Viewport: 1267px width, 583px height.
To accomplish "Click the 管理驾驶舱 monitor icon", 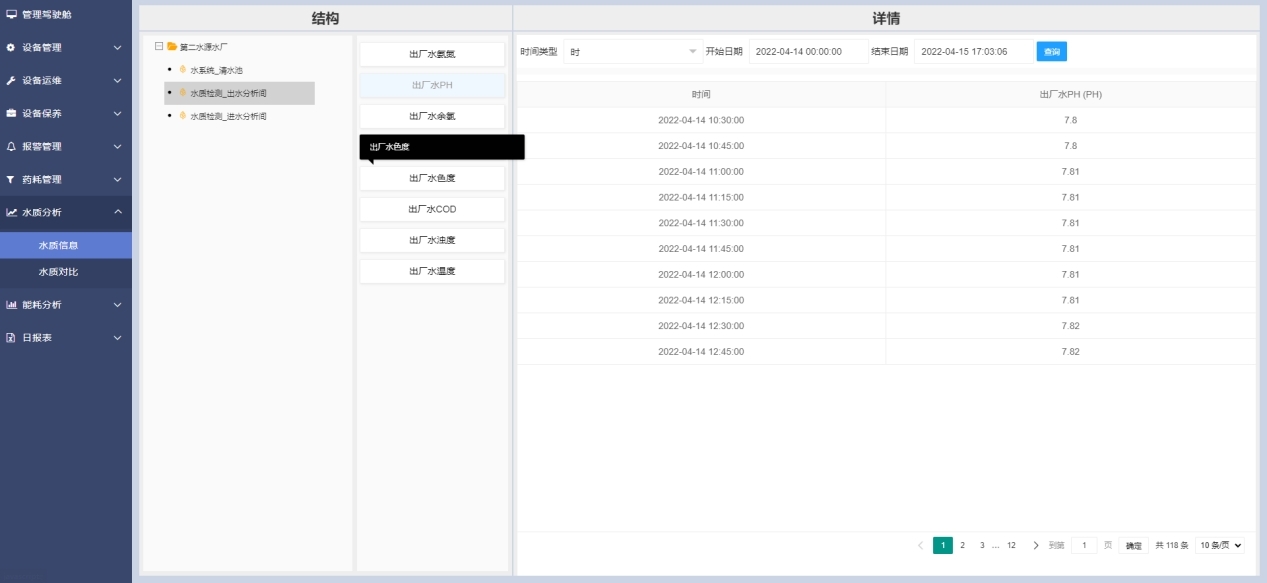I will (x=11, y=15).
